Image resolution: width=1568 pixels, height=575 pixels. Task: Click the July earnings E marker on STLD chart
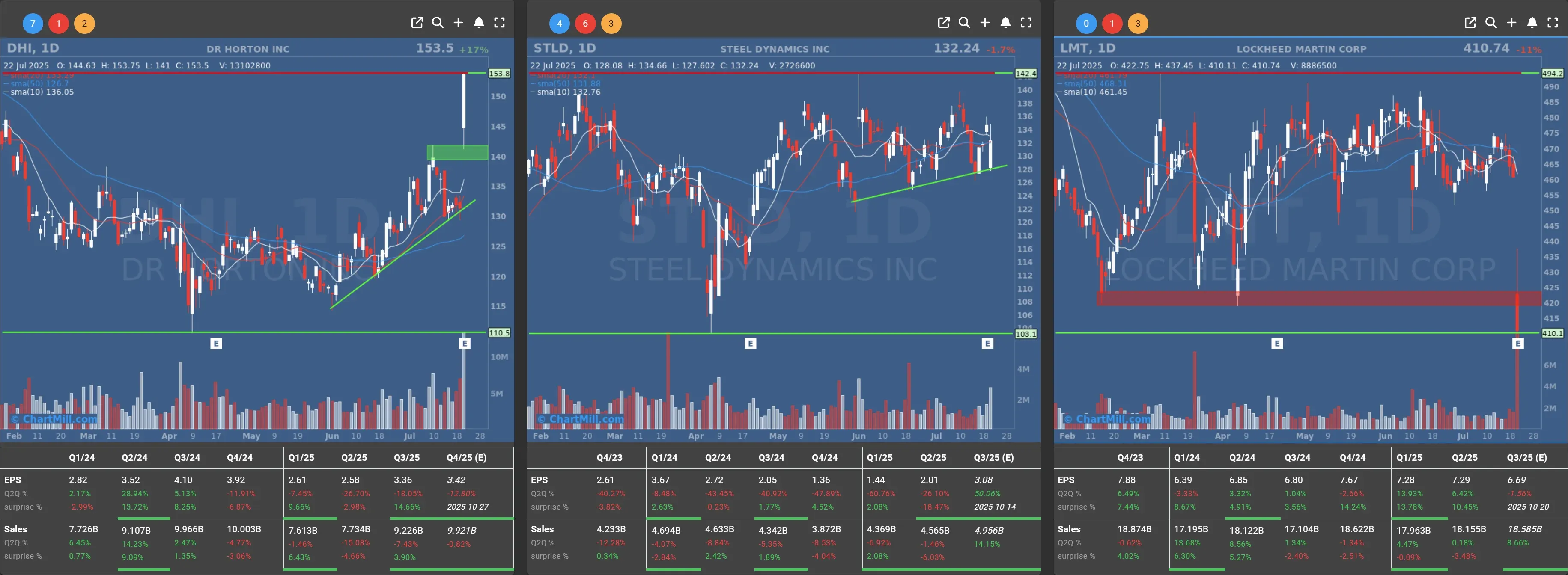click(x=987, y=343)
